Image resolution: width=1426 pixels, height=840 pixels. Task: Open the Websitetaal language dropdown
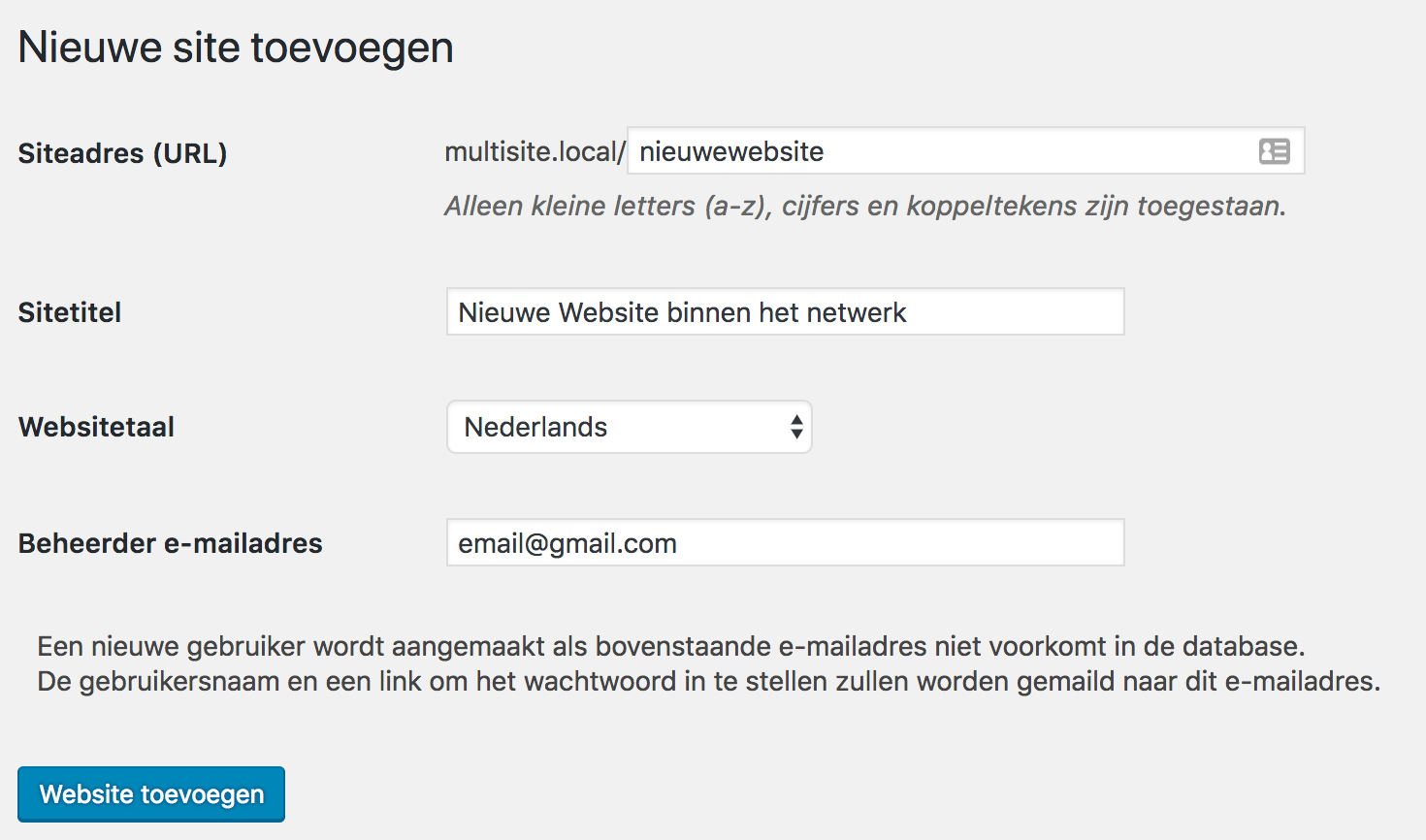click(x=629, y=427)
